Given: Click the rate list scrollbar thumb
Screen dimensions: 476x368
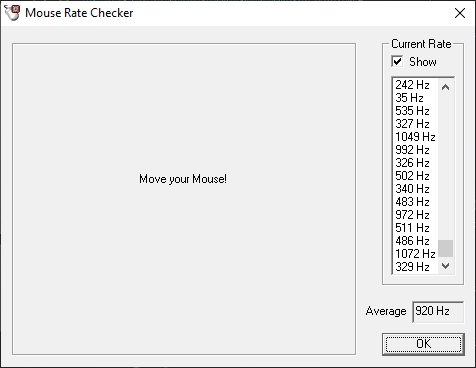Looking at the screenshot, I should pyautogui.click(x=446, y=248).
